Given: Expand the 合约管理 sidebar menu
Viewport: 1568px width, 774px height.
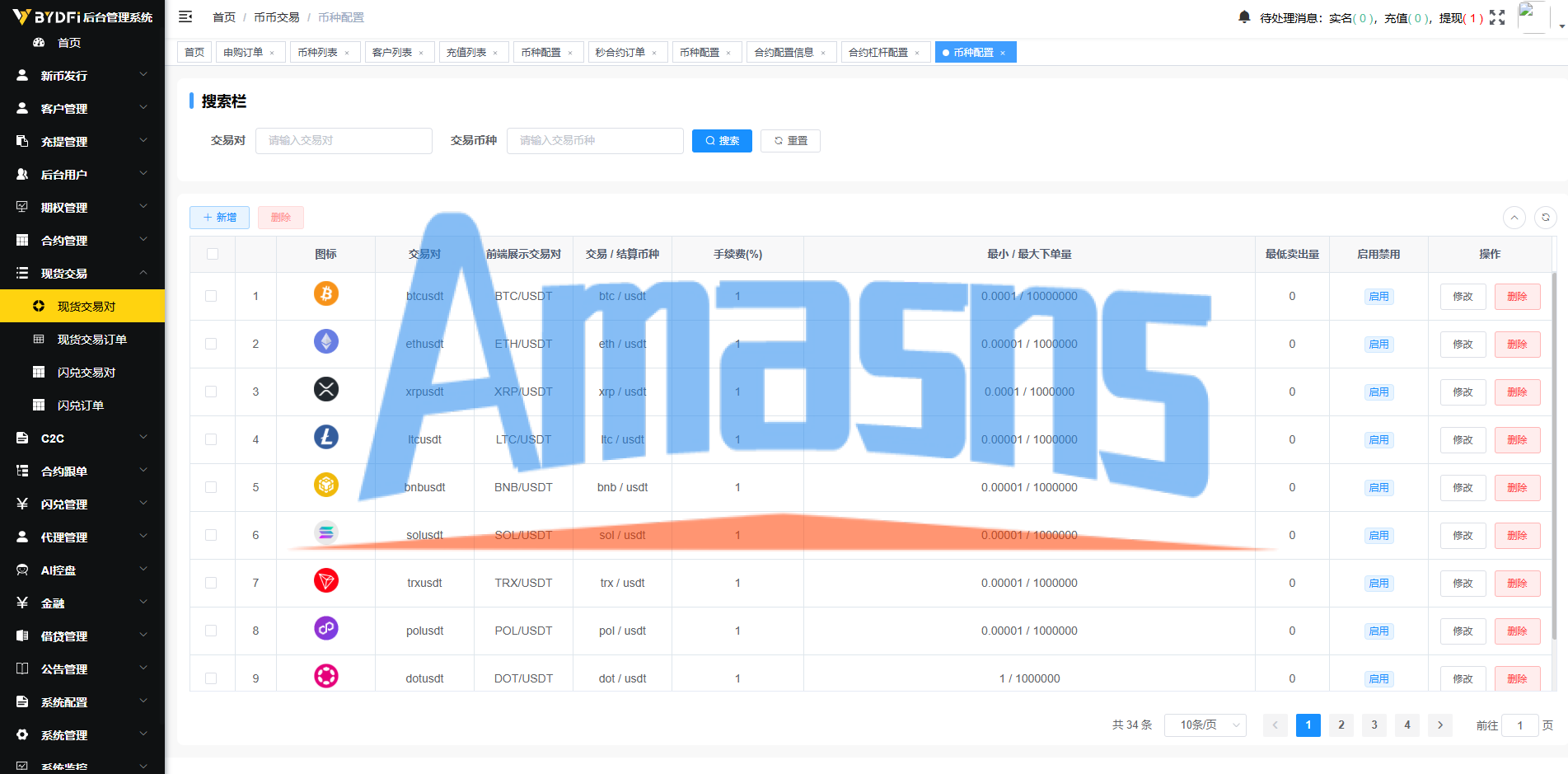Looking at the screenshot, I should pyautogui.click(x=82, y=240).
